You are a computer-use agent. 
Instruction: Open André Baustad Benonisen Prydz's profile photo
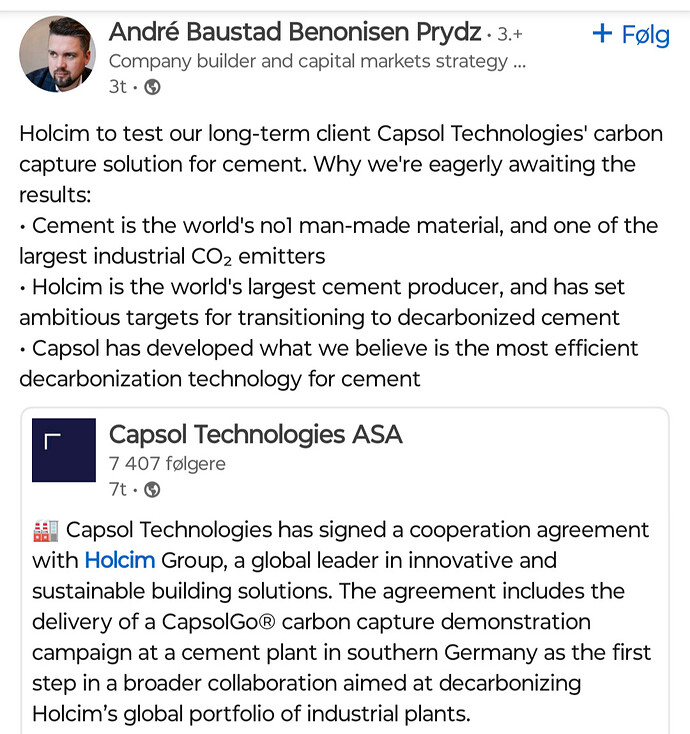[x=58, y=53]
